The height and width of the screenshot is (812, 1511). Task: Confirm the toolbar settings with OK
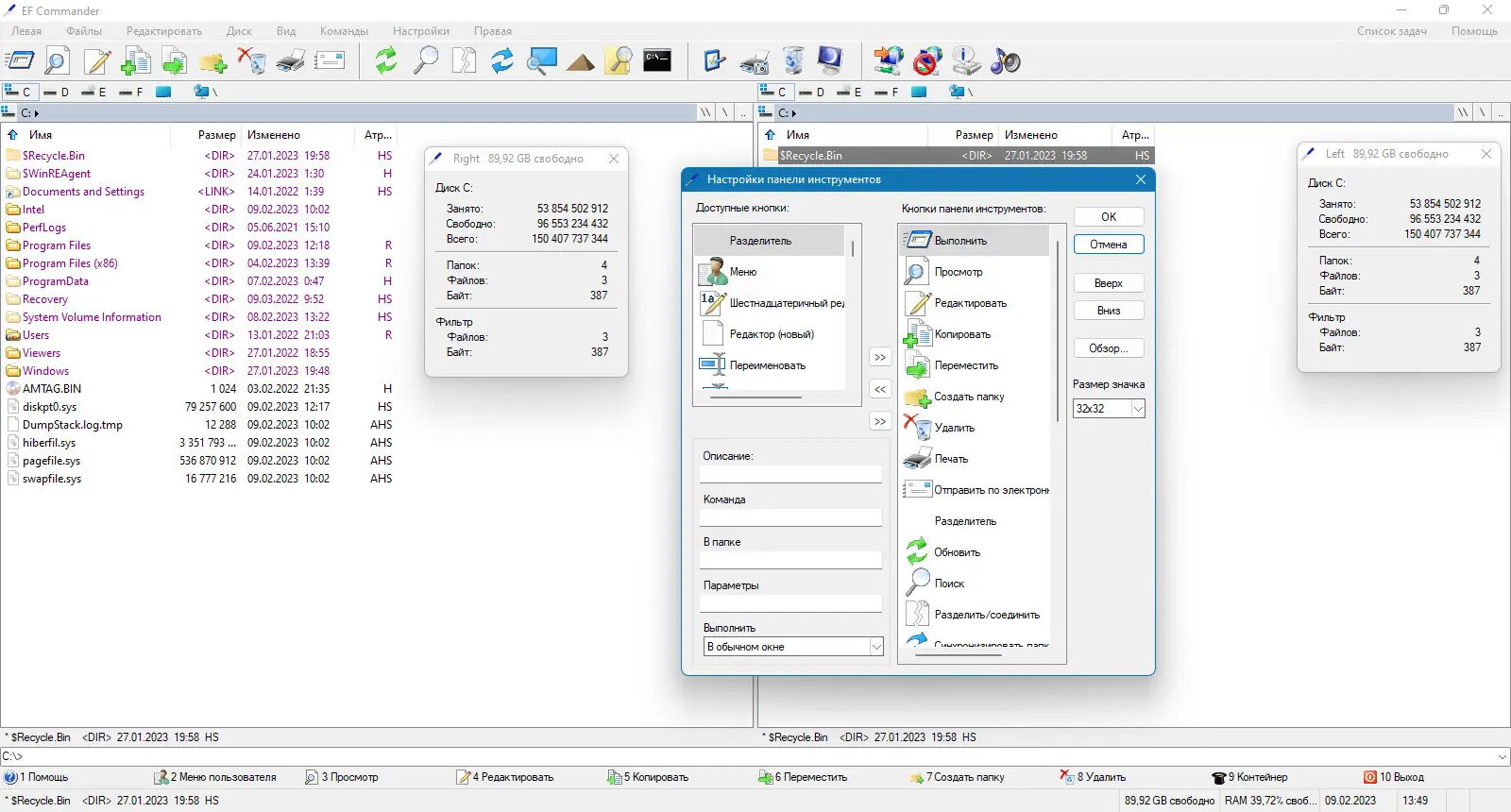coord(1109,217)
